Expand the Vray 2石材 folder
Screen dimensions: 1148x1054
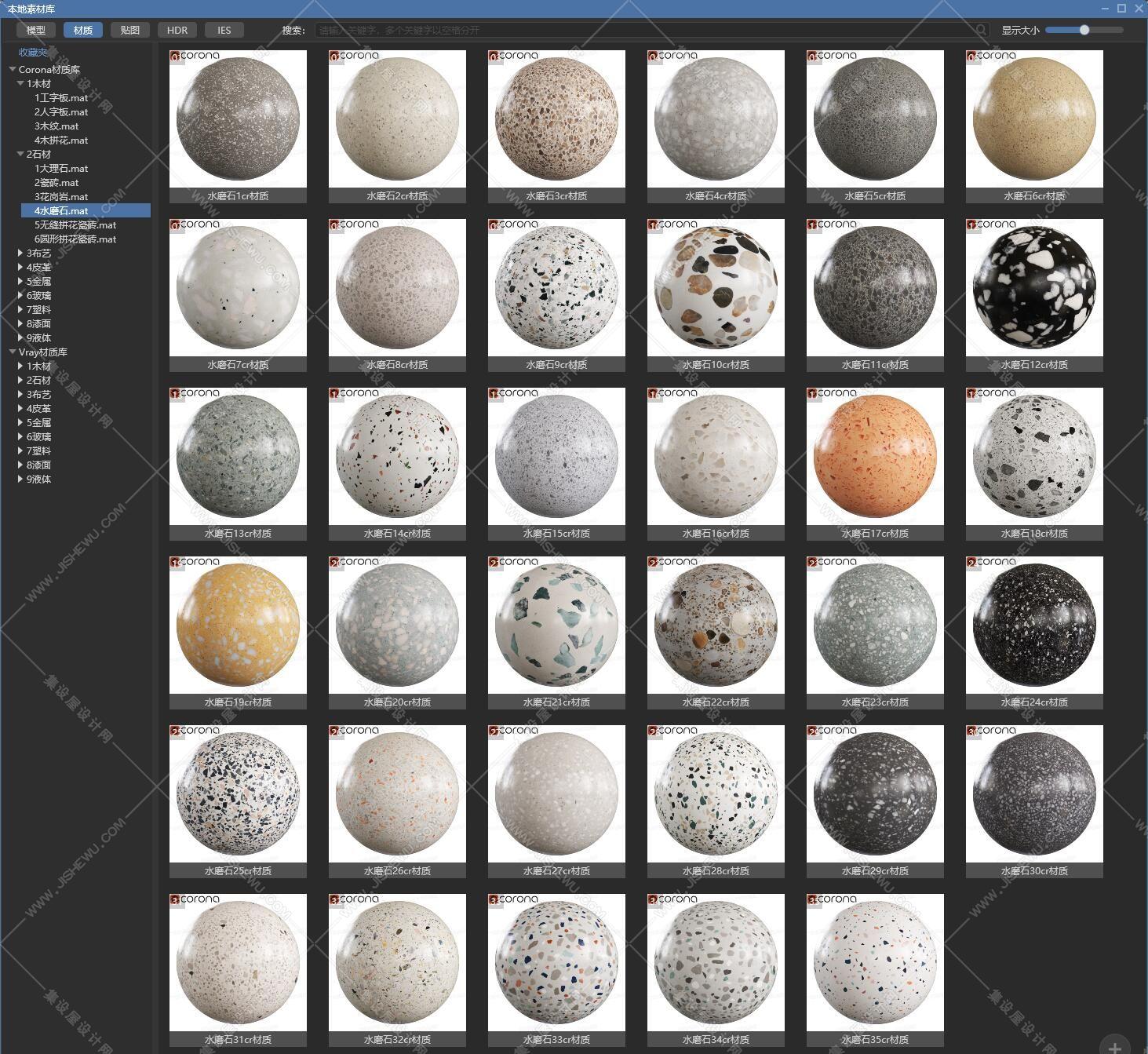20,381
